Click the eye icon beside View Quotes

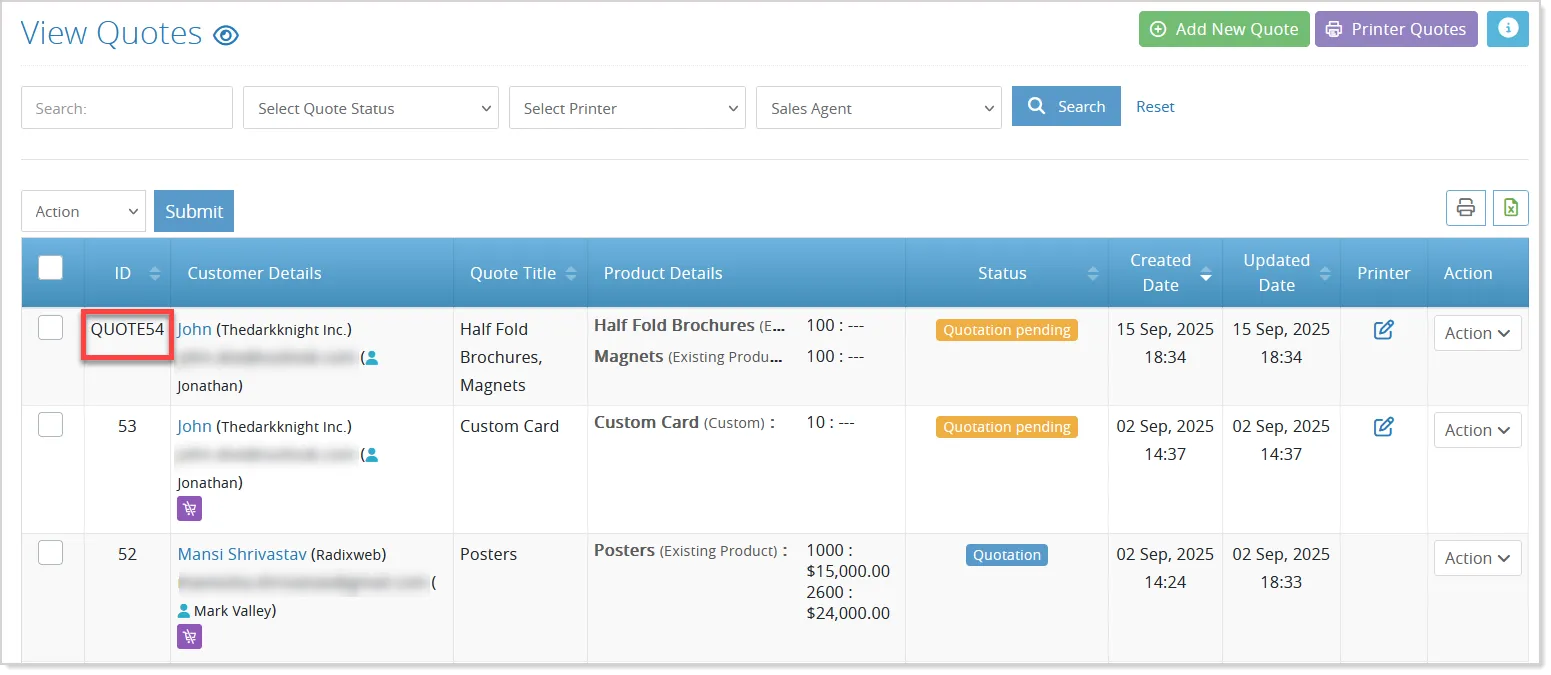click(227, 36)
